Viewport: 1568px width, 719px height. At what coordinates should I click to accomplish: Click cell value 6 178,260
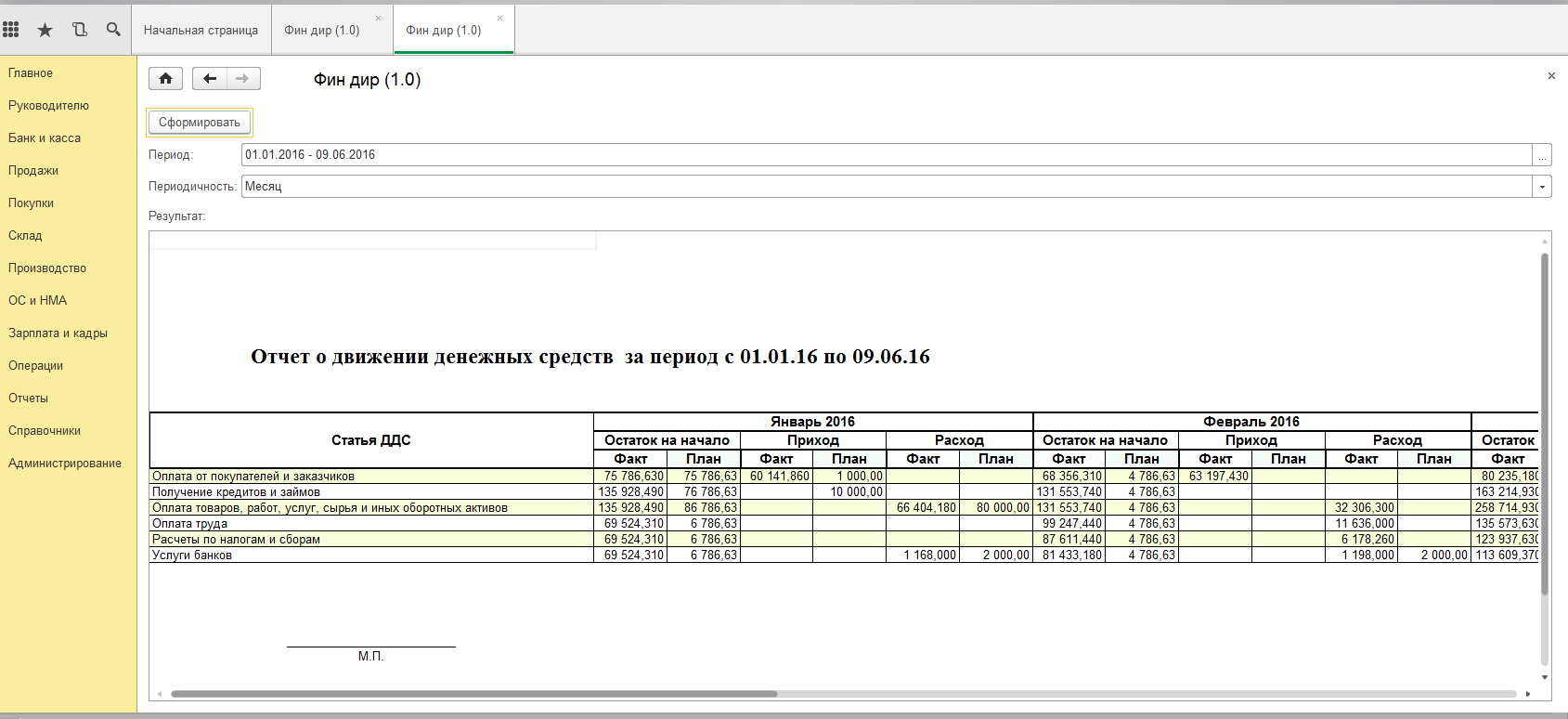click(x=1362, y=540)
